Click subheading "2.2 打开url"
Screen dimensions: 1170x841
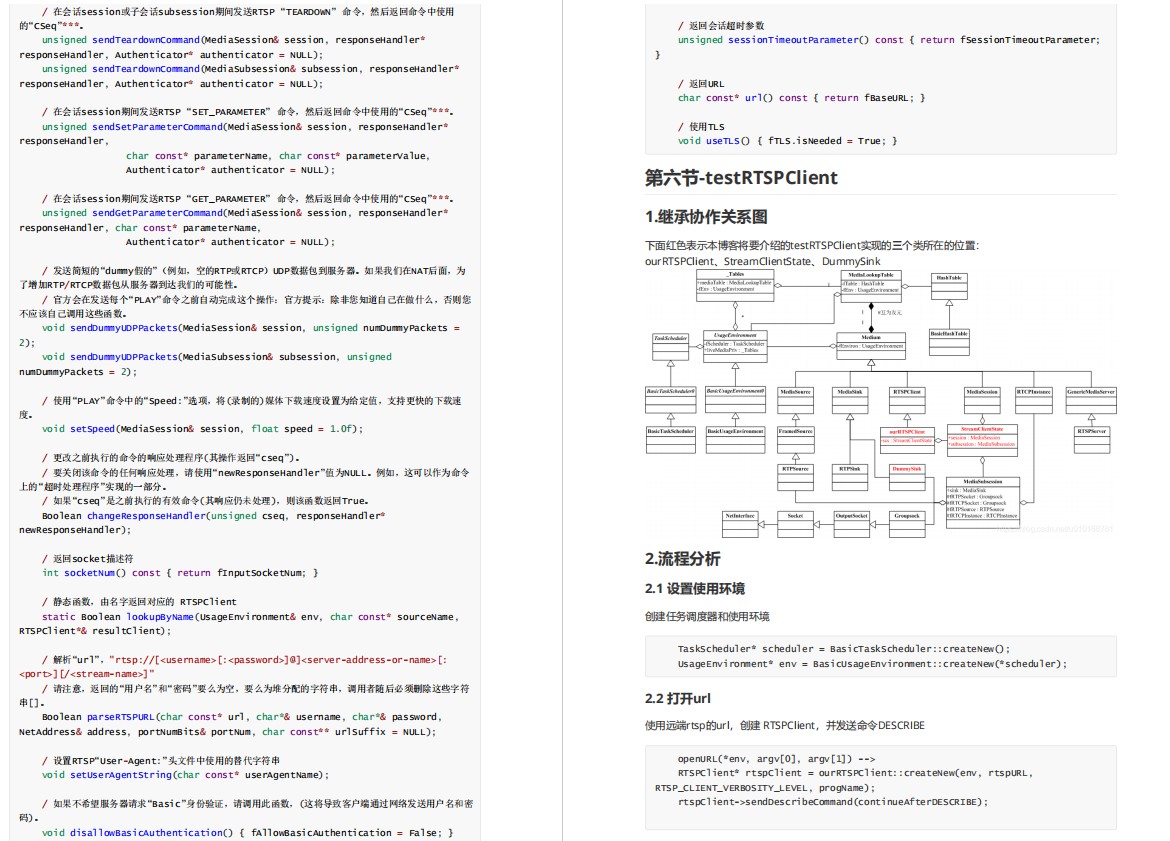pyautogui.click(x=678, y=698)
